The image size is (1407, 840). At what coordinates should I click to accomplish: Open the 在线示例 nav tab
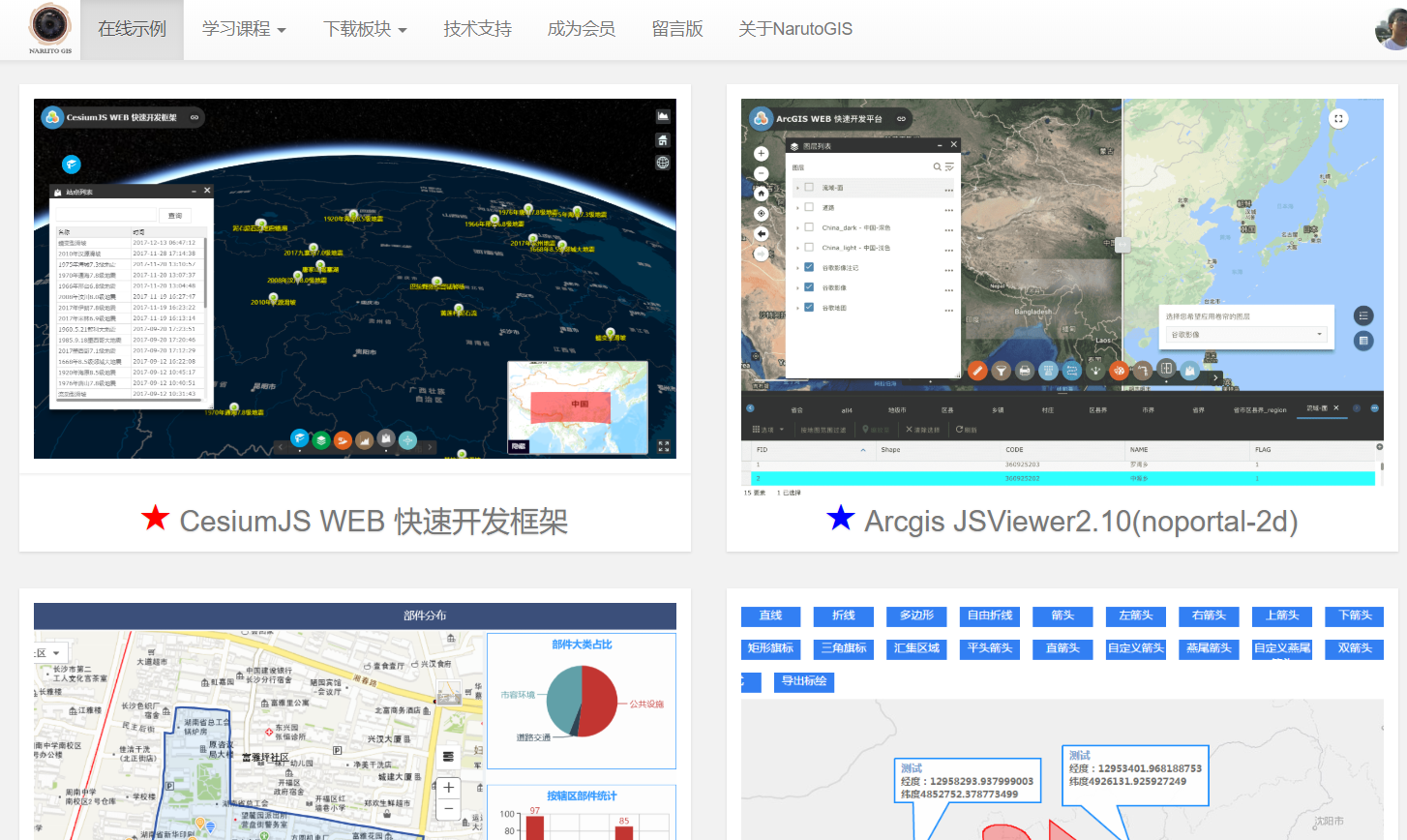(x=132, y=29)
